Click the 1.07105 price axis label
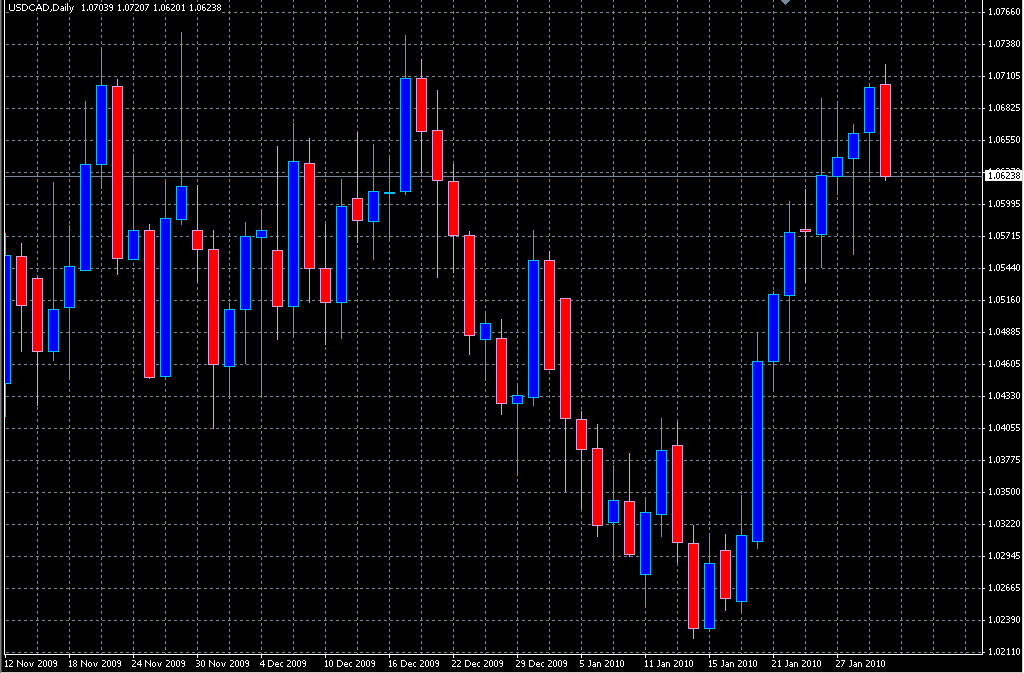This screenshot has width=1024, height=673. point(1004,76)
